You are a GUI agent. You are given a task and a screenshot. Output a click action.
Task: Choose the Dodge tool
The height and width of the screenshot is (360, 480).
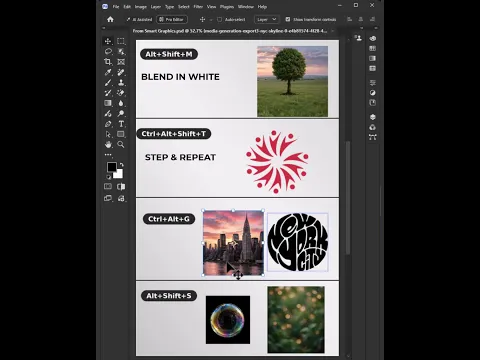click(121, 113)
